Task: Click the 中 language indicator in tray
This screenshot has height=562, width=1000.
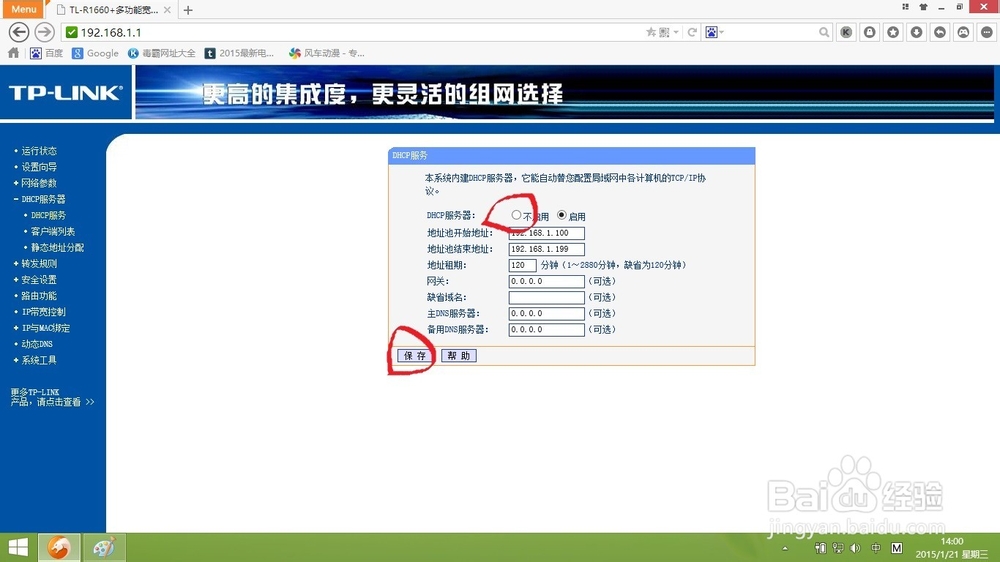Action: tap(876, 548)
